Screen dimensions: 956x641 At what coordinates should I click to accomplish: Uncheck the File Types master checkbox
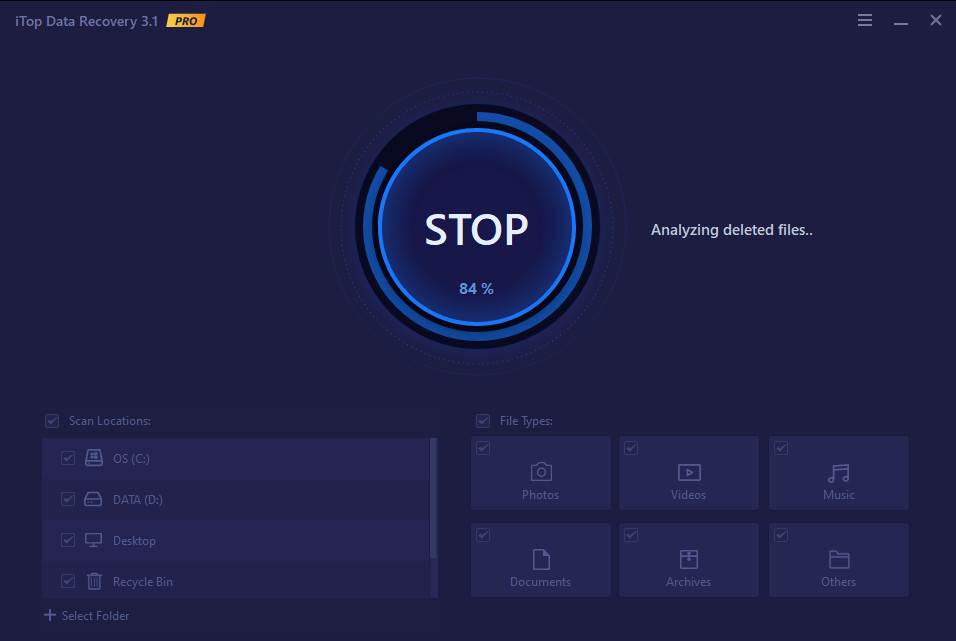click(x=483, y=420)
